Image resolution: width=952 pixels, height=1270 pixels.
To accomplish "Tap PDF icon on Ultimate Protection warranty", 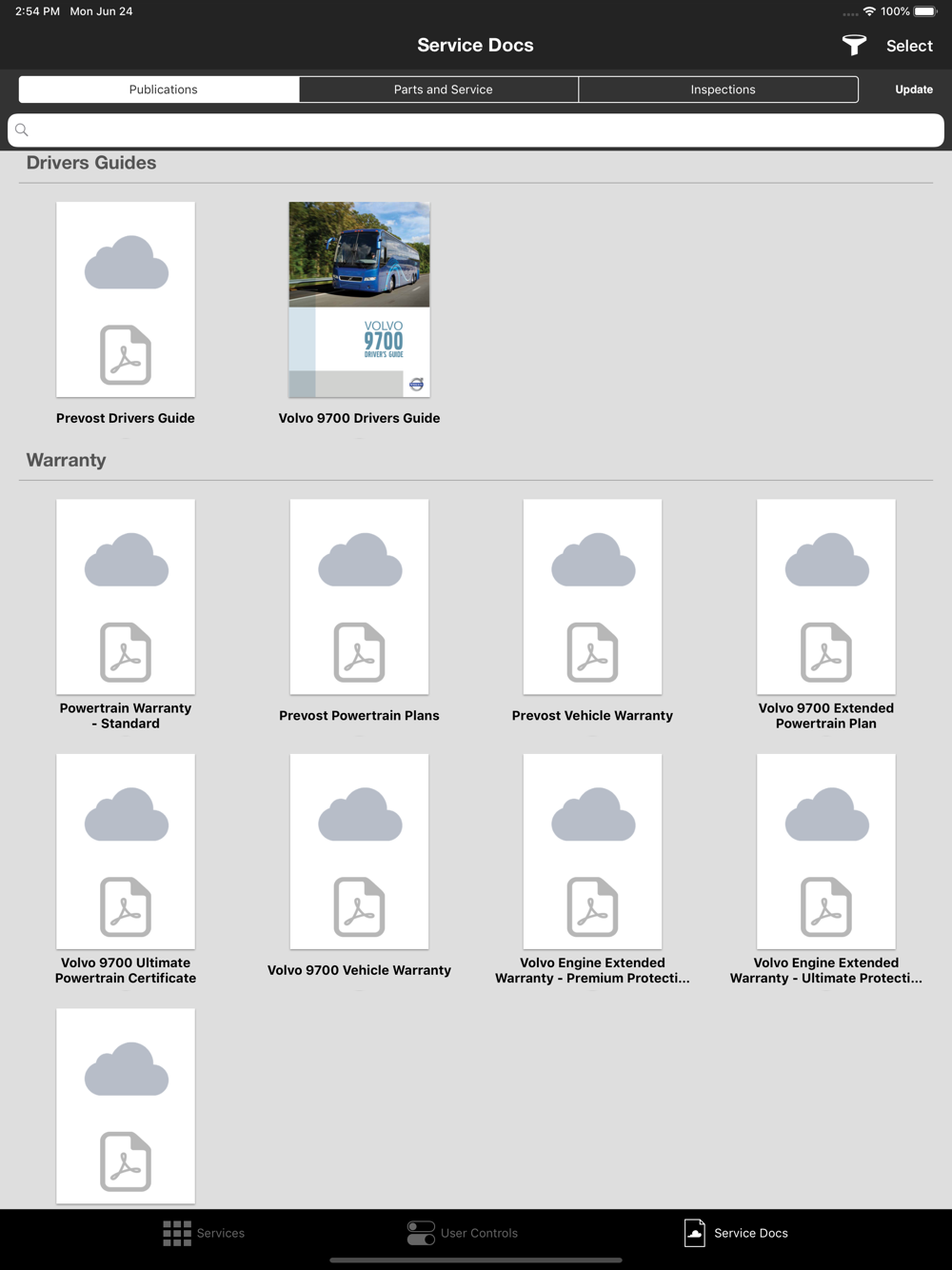I will (x=826, y=907).
